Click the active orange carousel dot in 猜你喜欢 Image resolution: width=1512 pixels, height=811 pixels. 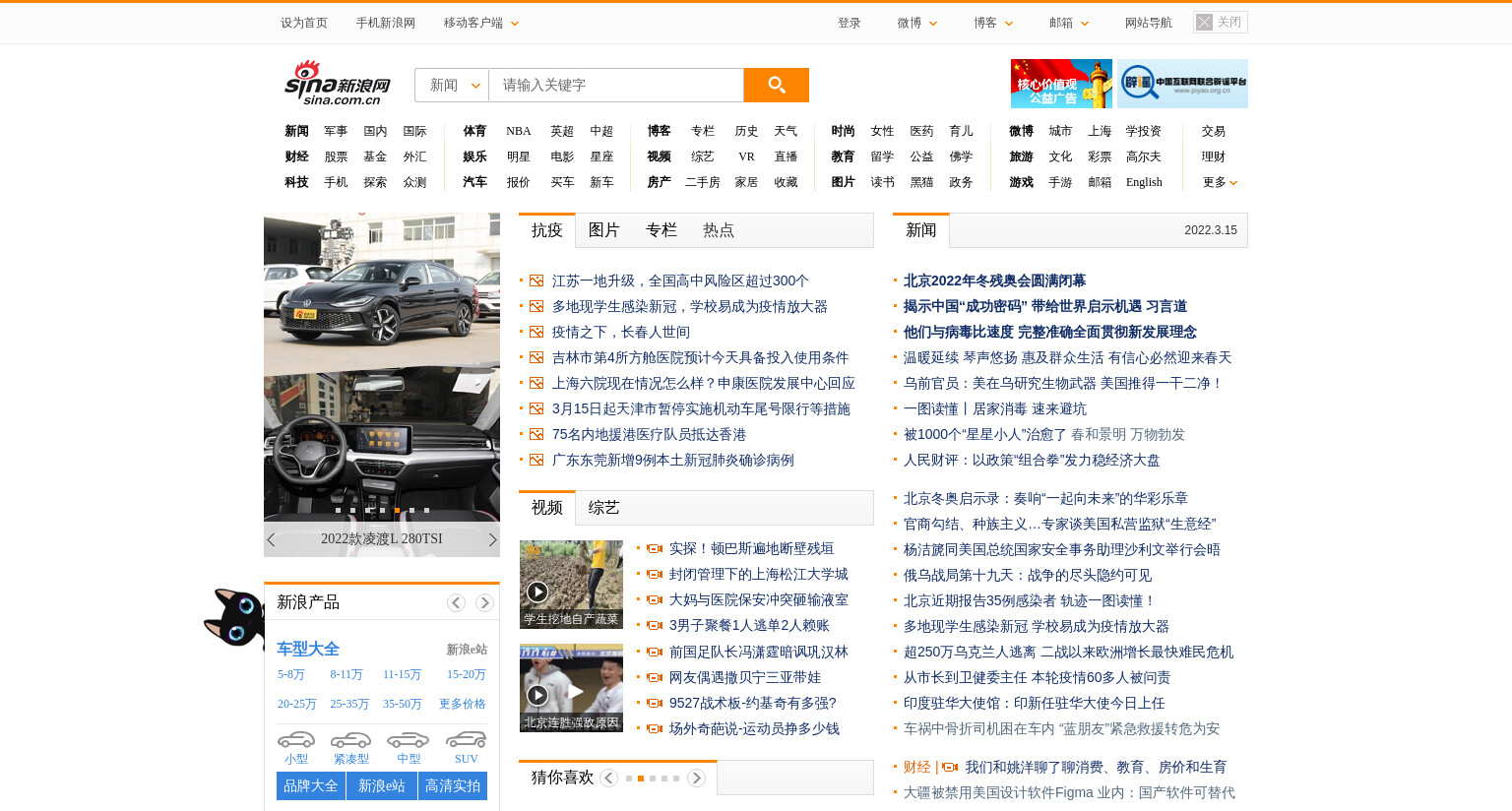[641, 779]
